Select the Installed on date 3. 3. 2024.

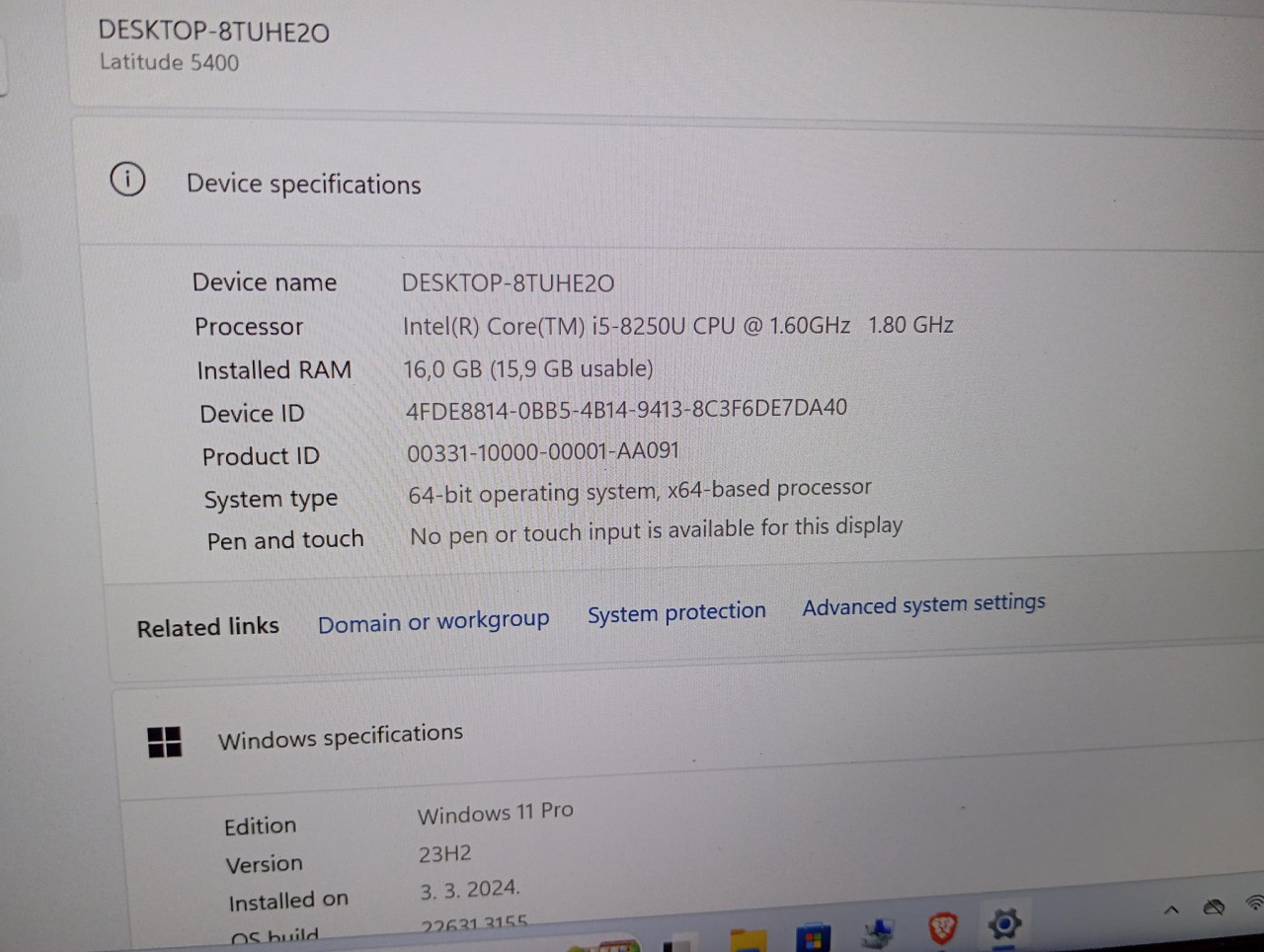(x=470, y=890)
